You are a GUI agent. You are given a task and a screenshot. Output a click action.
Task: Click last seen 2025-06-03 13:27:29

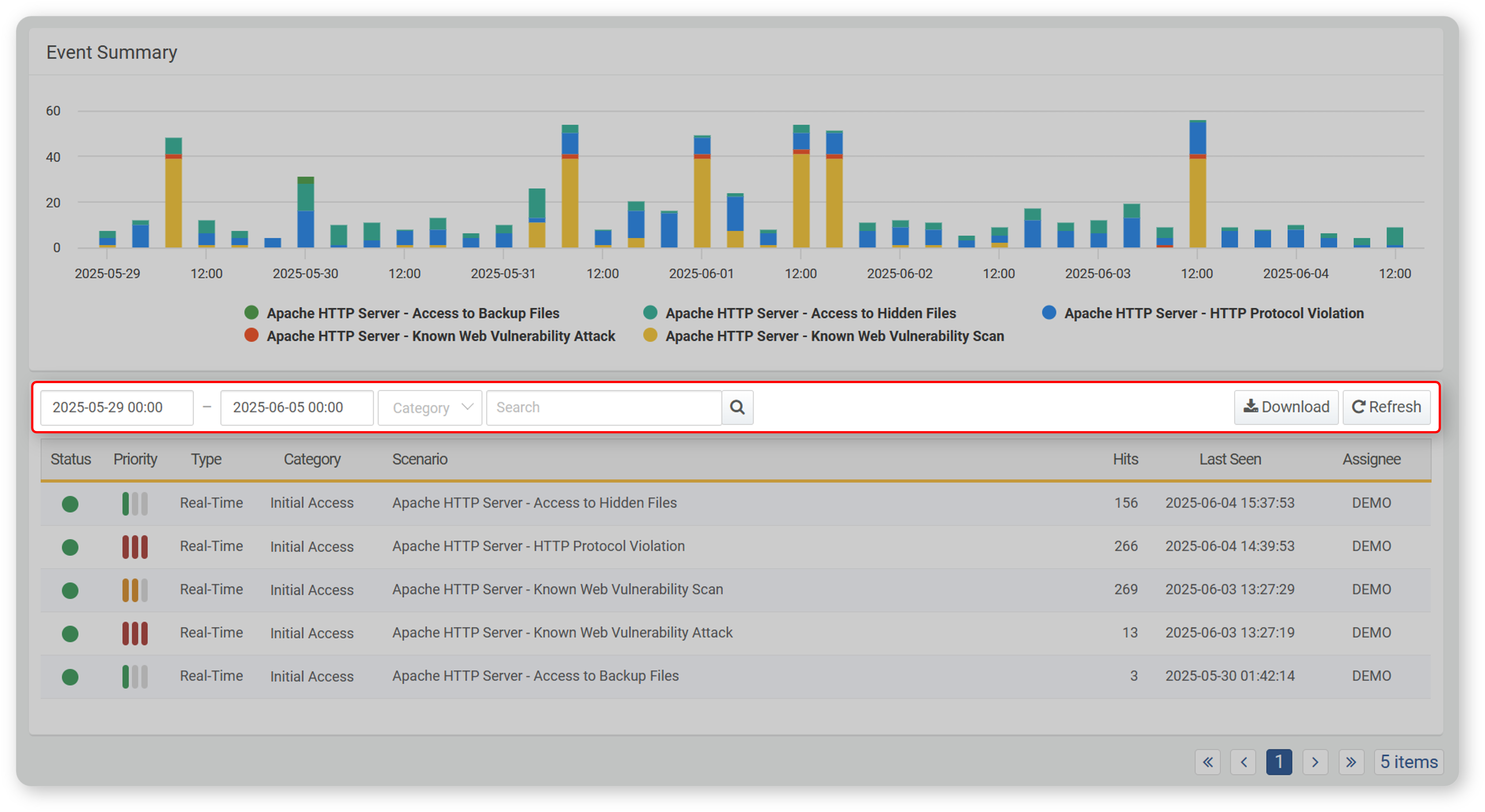click(x=1230, y=590)
